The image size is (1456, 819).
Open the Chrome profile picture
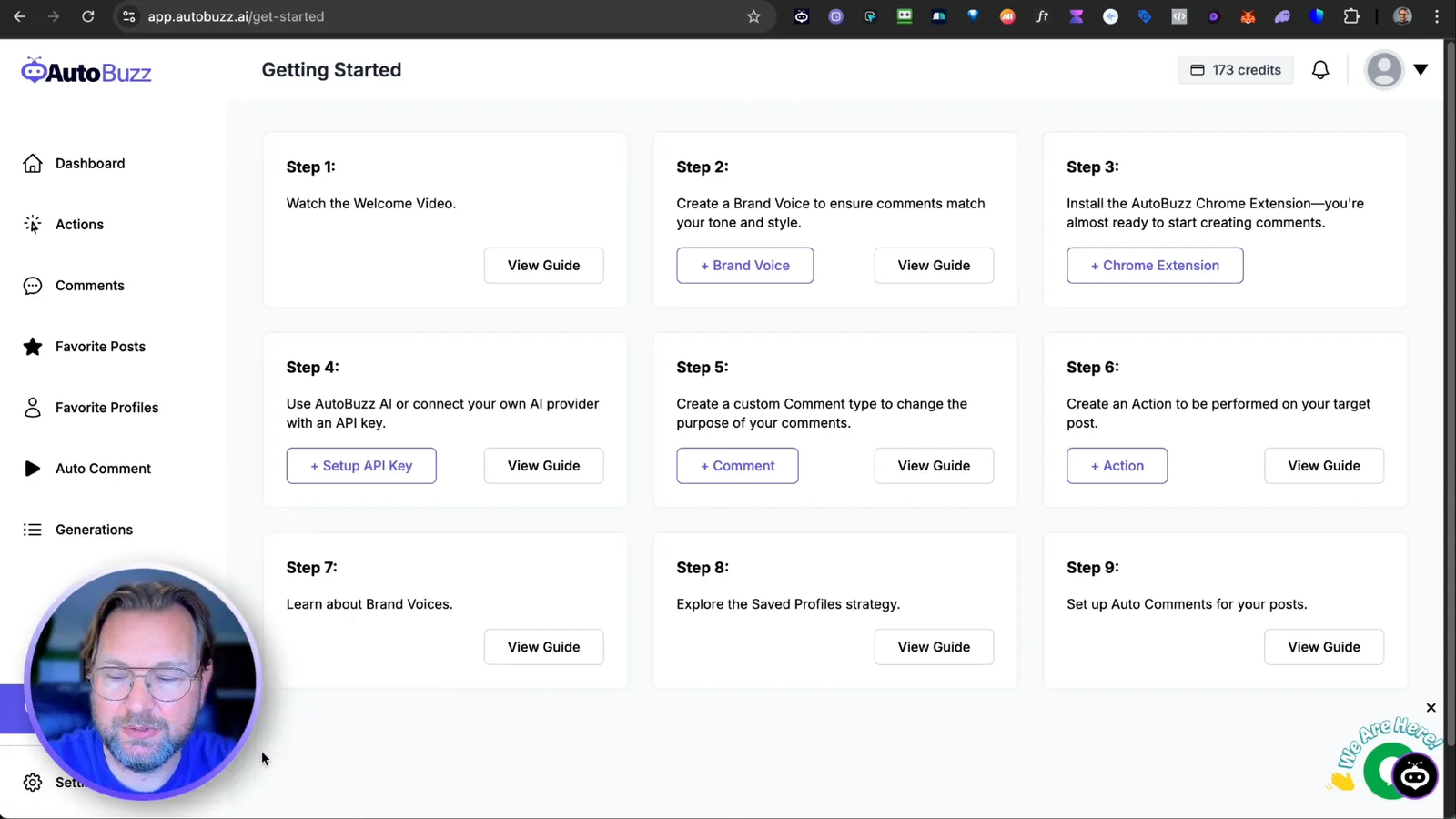tap(1402, 16)
